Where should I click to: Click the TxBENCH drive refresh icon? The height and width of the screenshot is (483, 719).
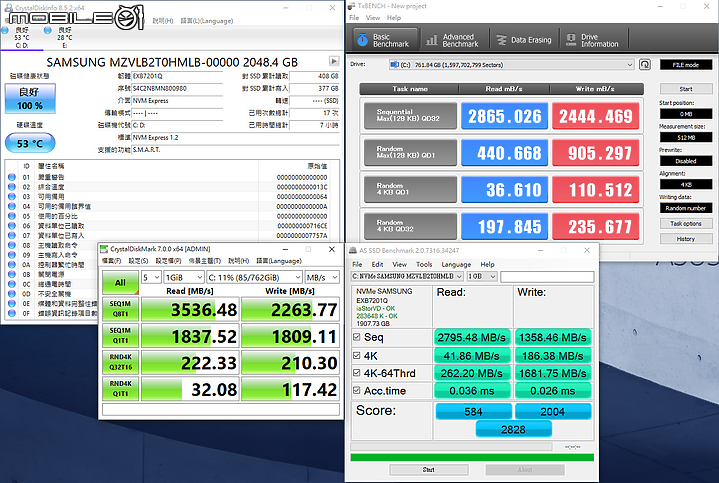pos(645,65)
